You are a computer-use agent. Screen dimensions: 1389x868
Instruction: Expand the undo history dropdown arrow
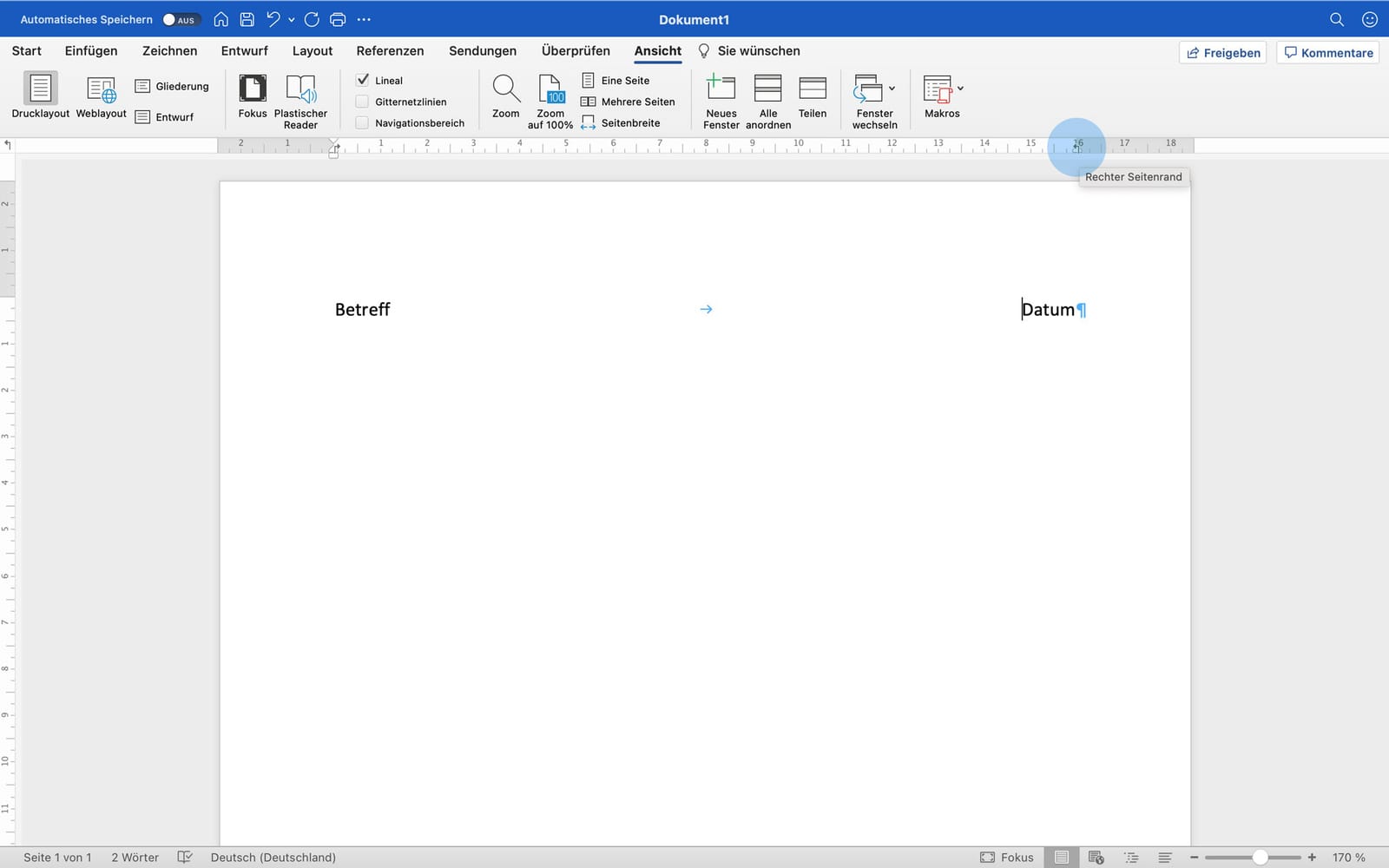click(x=291, y=19)
